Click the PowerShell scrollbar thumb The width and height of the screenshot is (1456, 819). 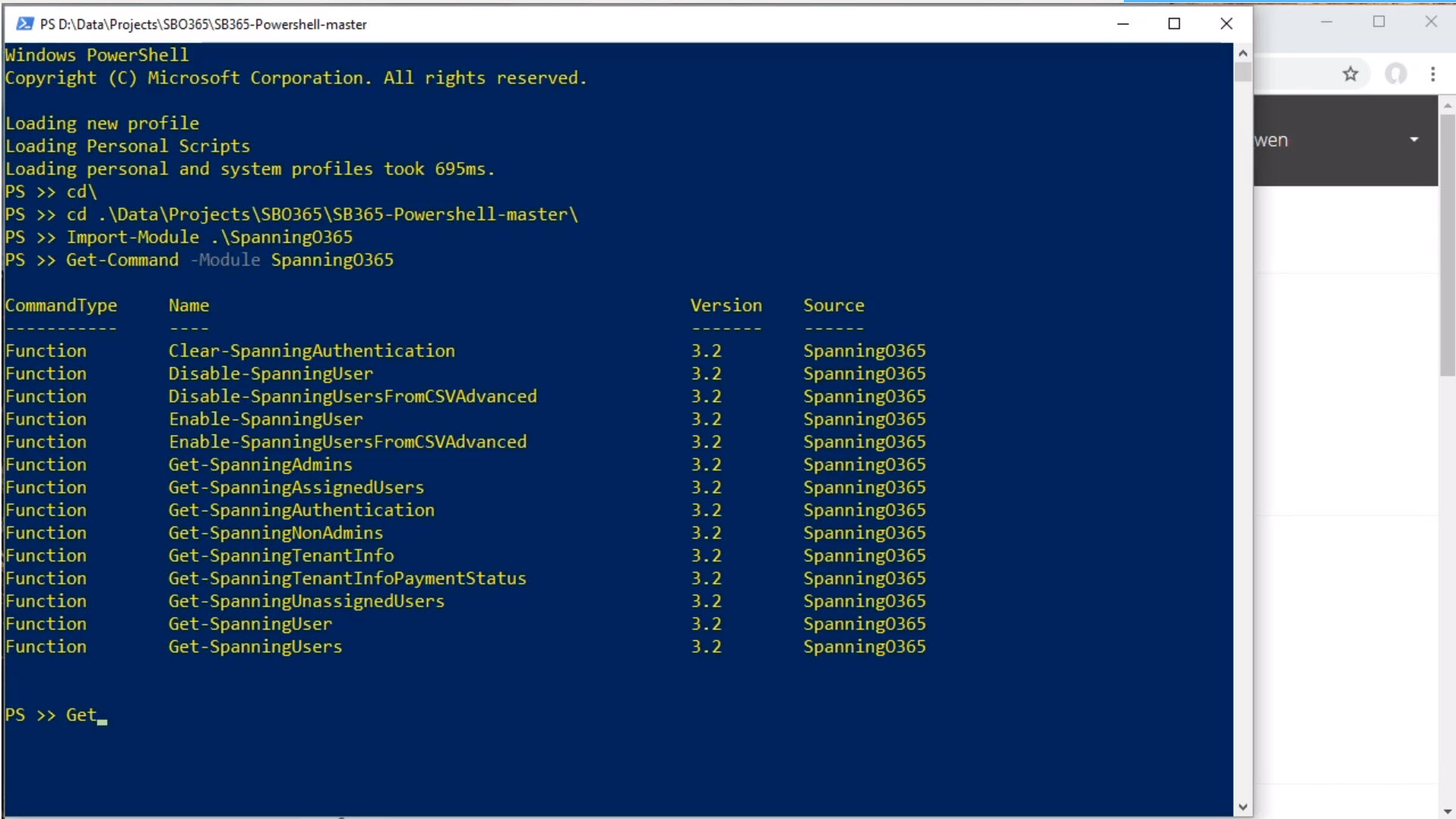click(1242, 72)
